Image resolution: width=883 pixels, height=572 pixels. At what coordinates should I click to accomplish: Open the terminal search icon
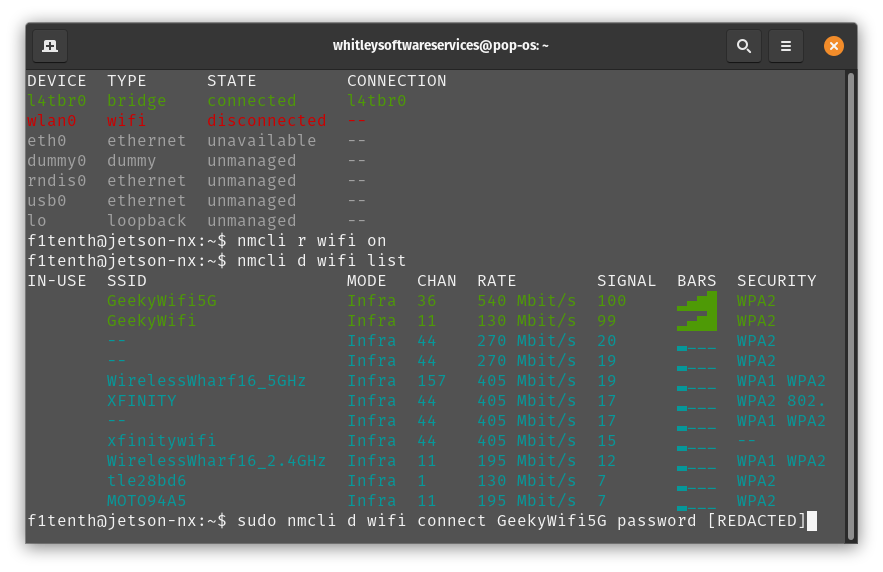[x=744, y=46]
